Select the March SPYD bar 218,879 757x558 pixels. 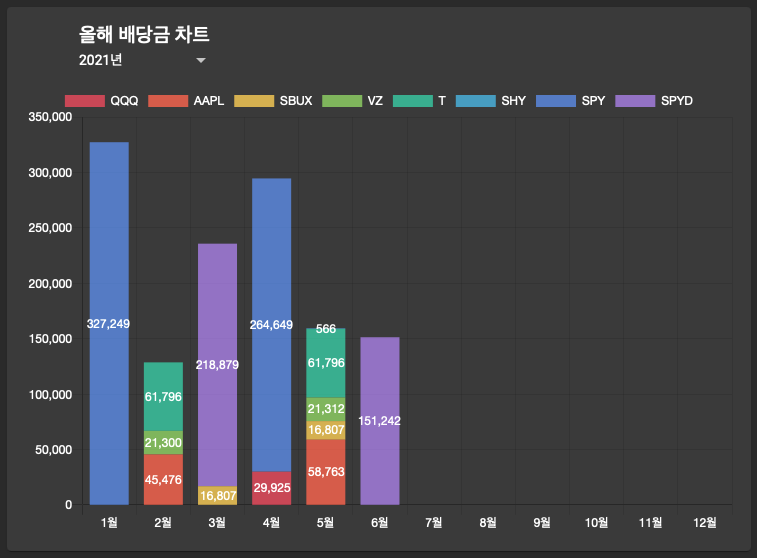click(217, 365)
